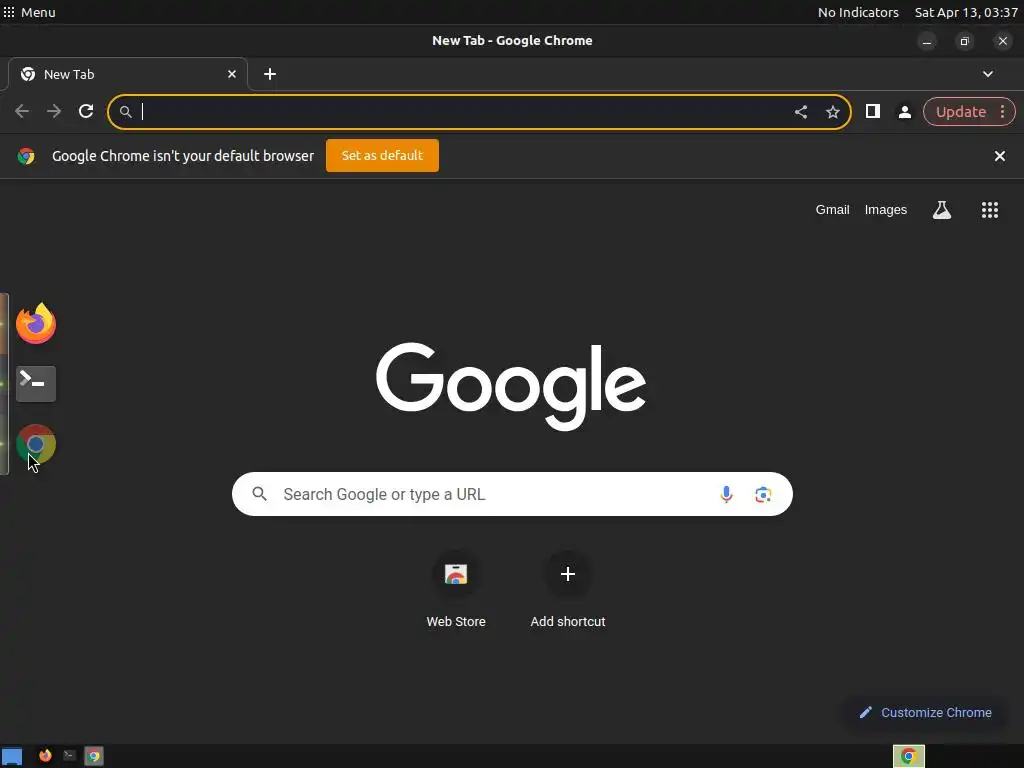Select Chrome window in bottom taskbar

94,756
